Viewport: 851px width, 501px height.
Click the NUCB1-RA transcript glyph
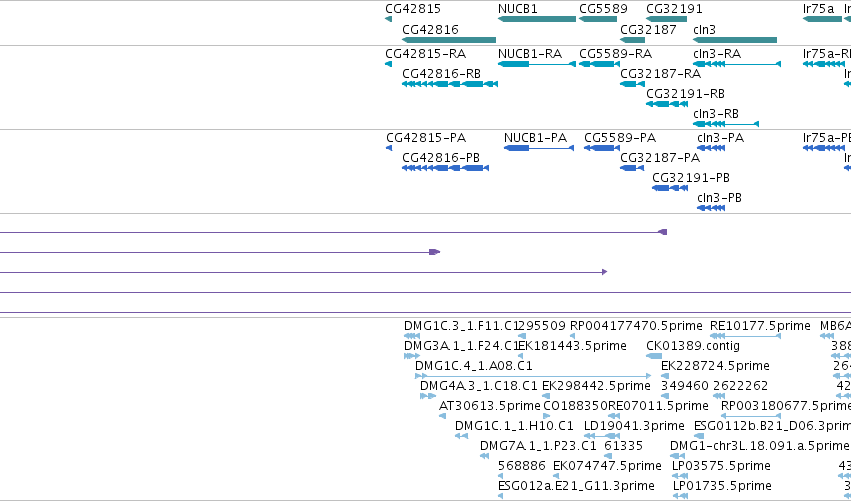(x=537, y=64)
